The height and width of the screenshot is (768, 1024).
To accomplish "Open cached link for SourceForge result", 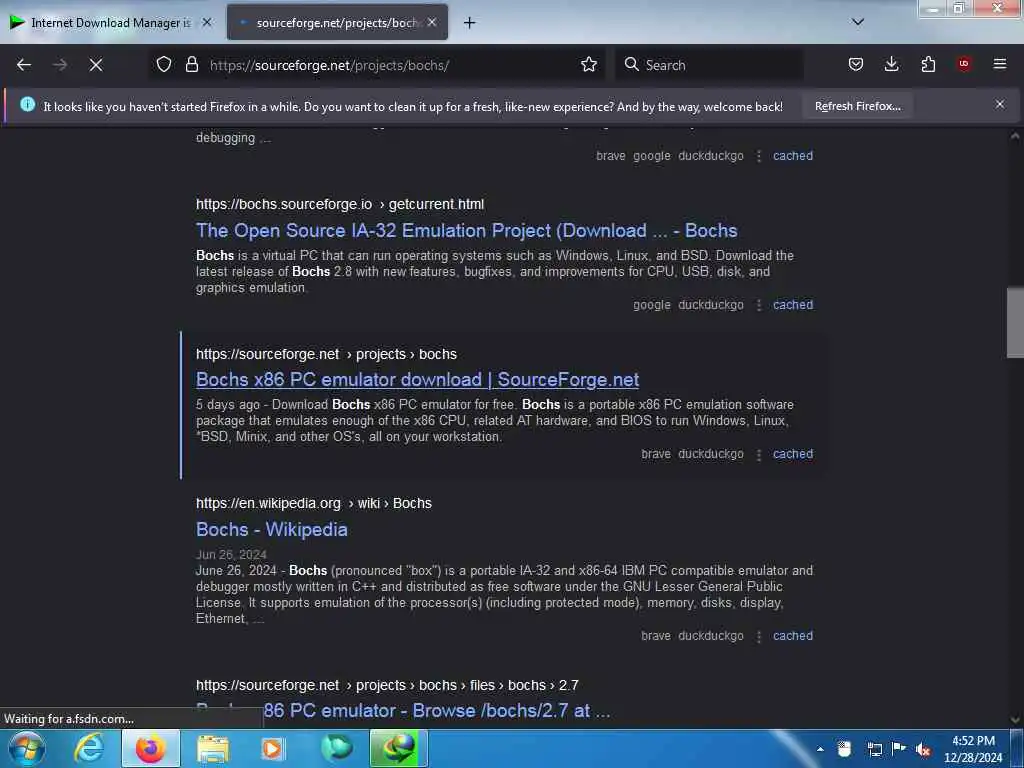I will pyautogui.click(x=793, y=453).
